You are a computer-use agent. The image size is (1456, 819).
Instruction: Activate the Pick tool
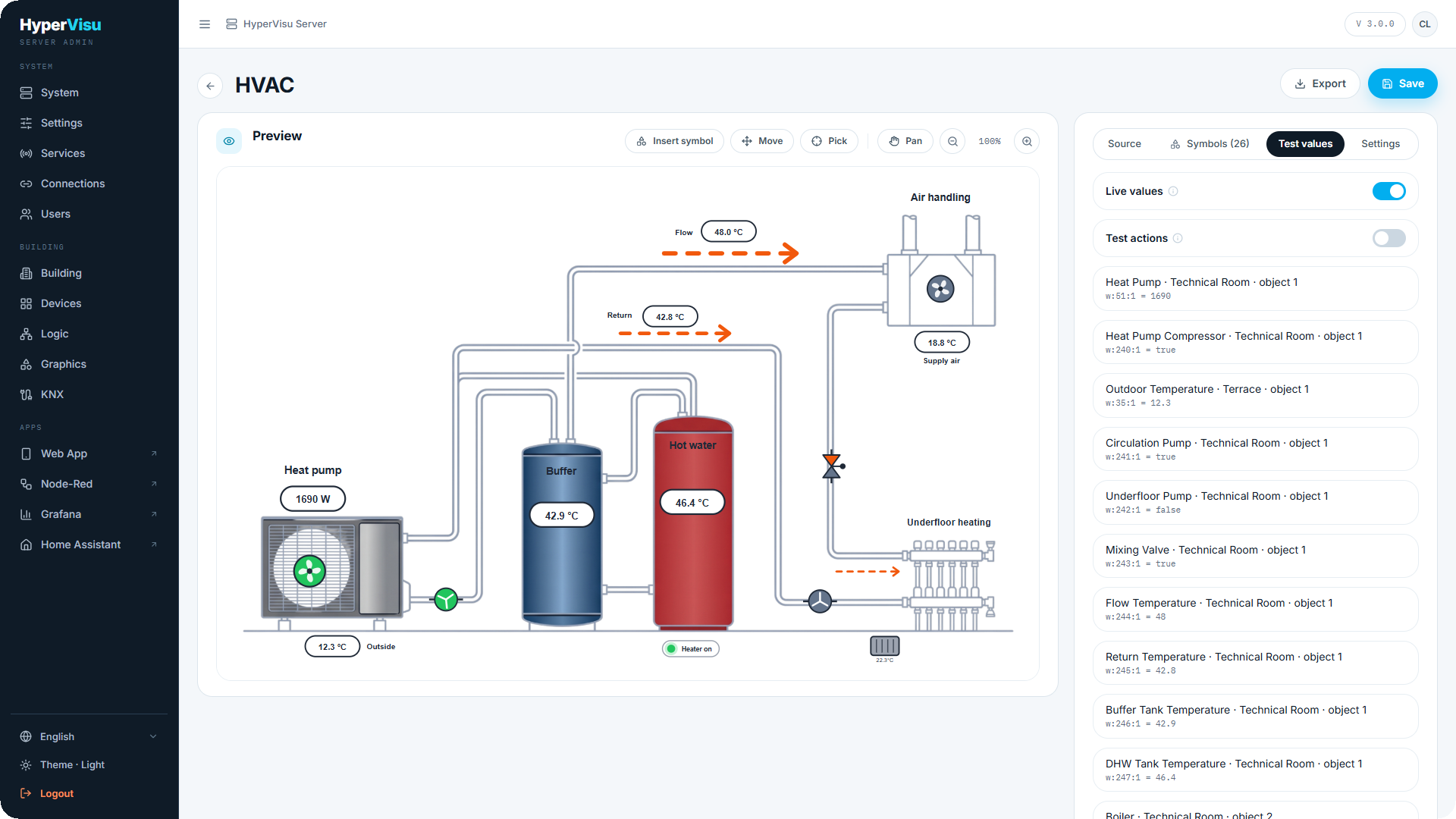[829, 141]
